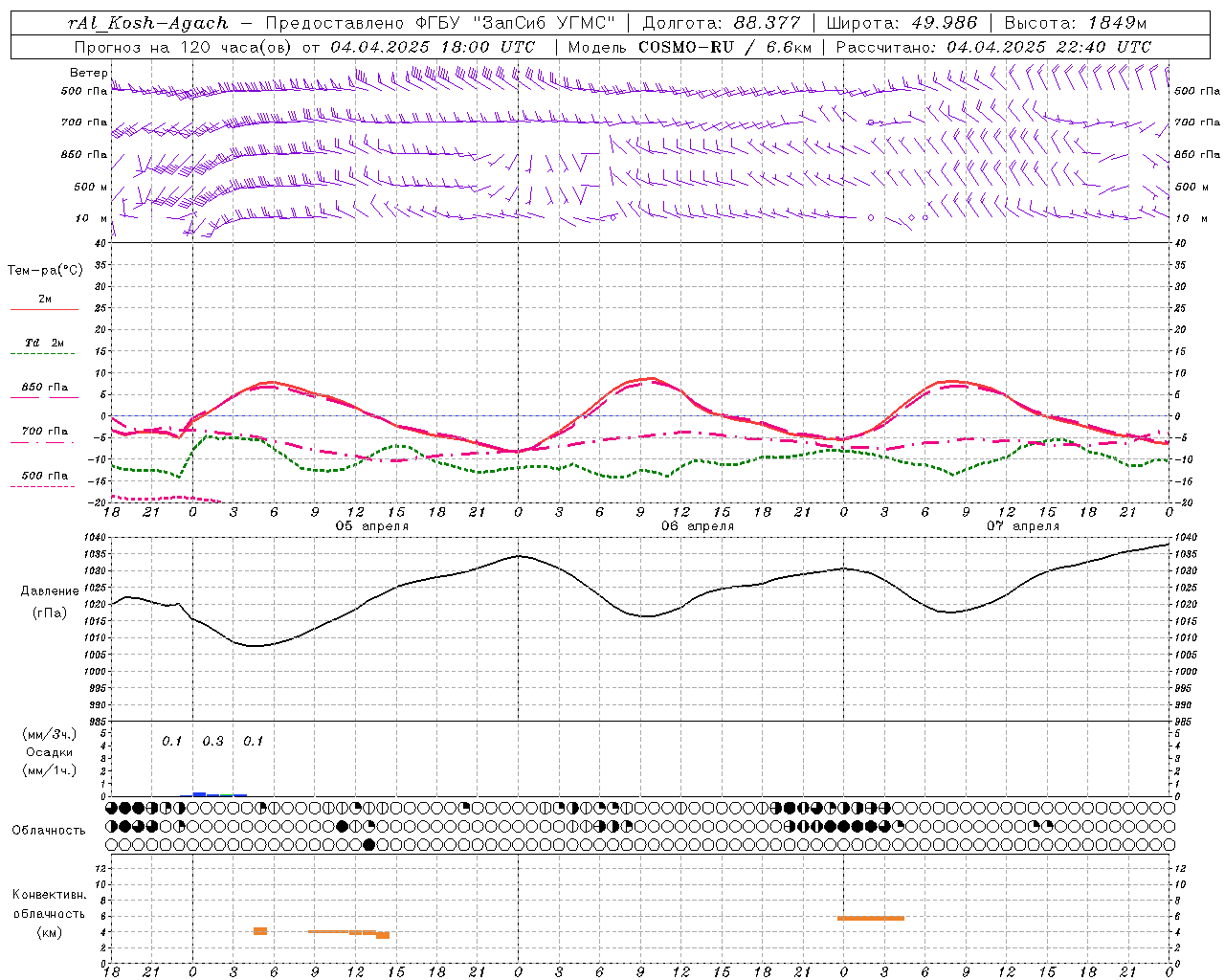Screen dimensions: 1225x980
Task: Click the 500 м wind level label on the left
Action: 91,187
